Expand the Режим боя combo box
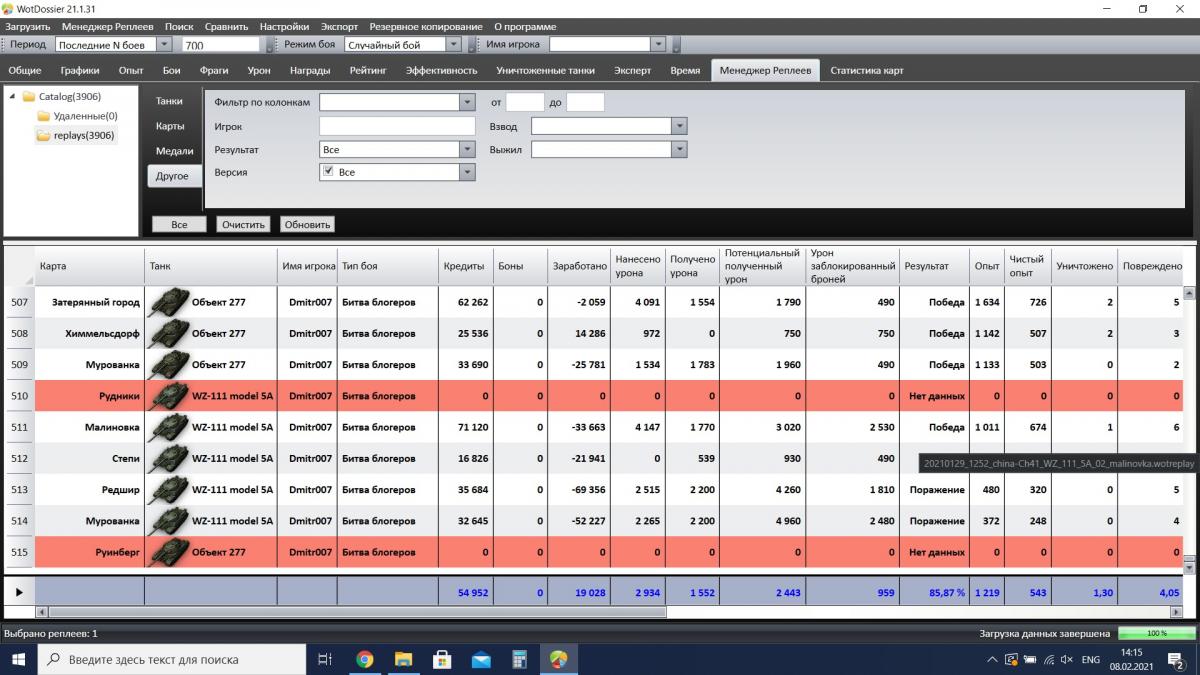 (453, 45)
